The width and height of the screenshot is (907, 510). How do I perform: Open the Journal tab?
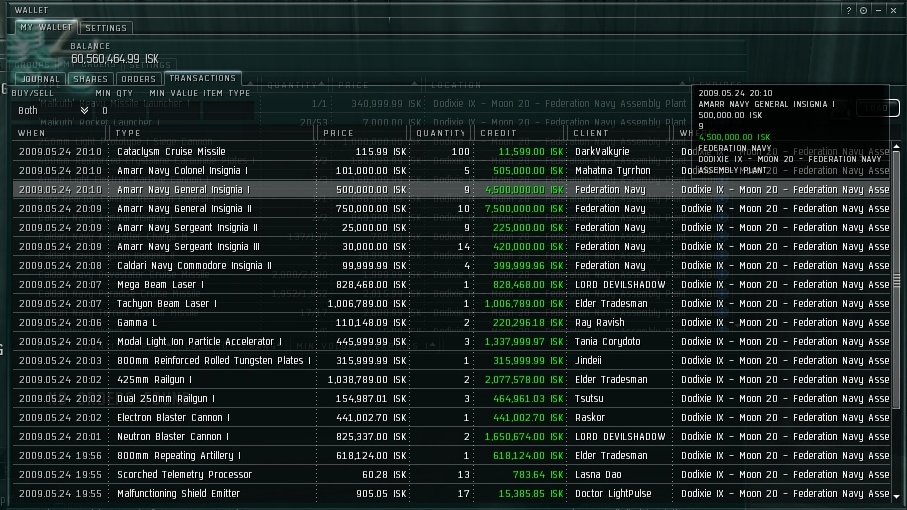(41, 79)
